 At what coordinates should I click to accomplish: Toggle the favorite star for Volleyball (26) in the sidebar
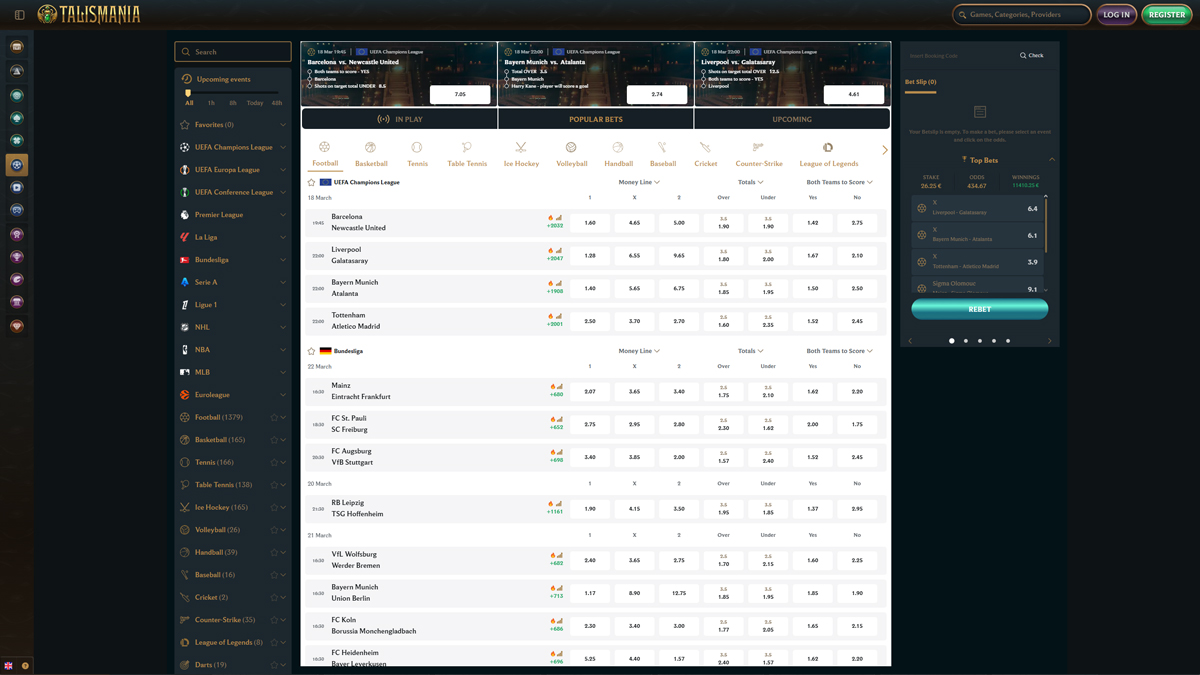274,530
